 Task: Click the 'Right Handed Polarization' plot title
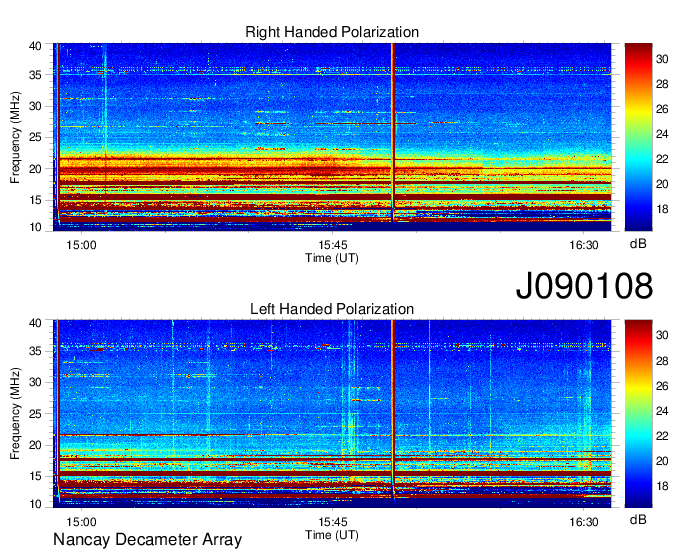(x=332, y=32)
